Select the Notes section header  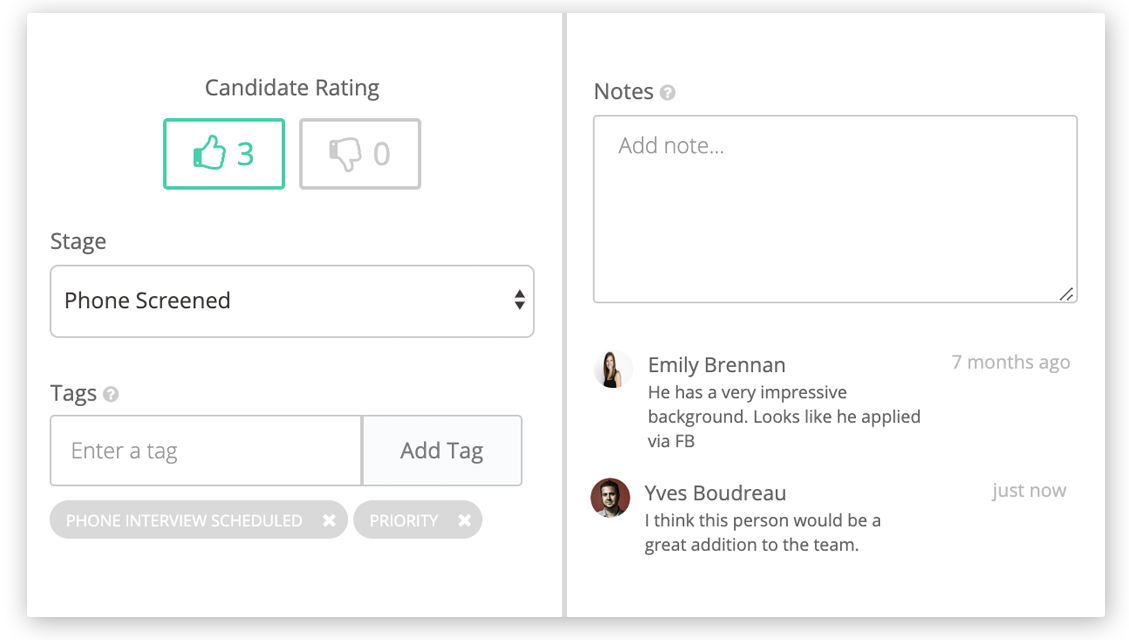tap(622, 91)
